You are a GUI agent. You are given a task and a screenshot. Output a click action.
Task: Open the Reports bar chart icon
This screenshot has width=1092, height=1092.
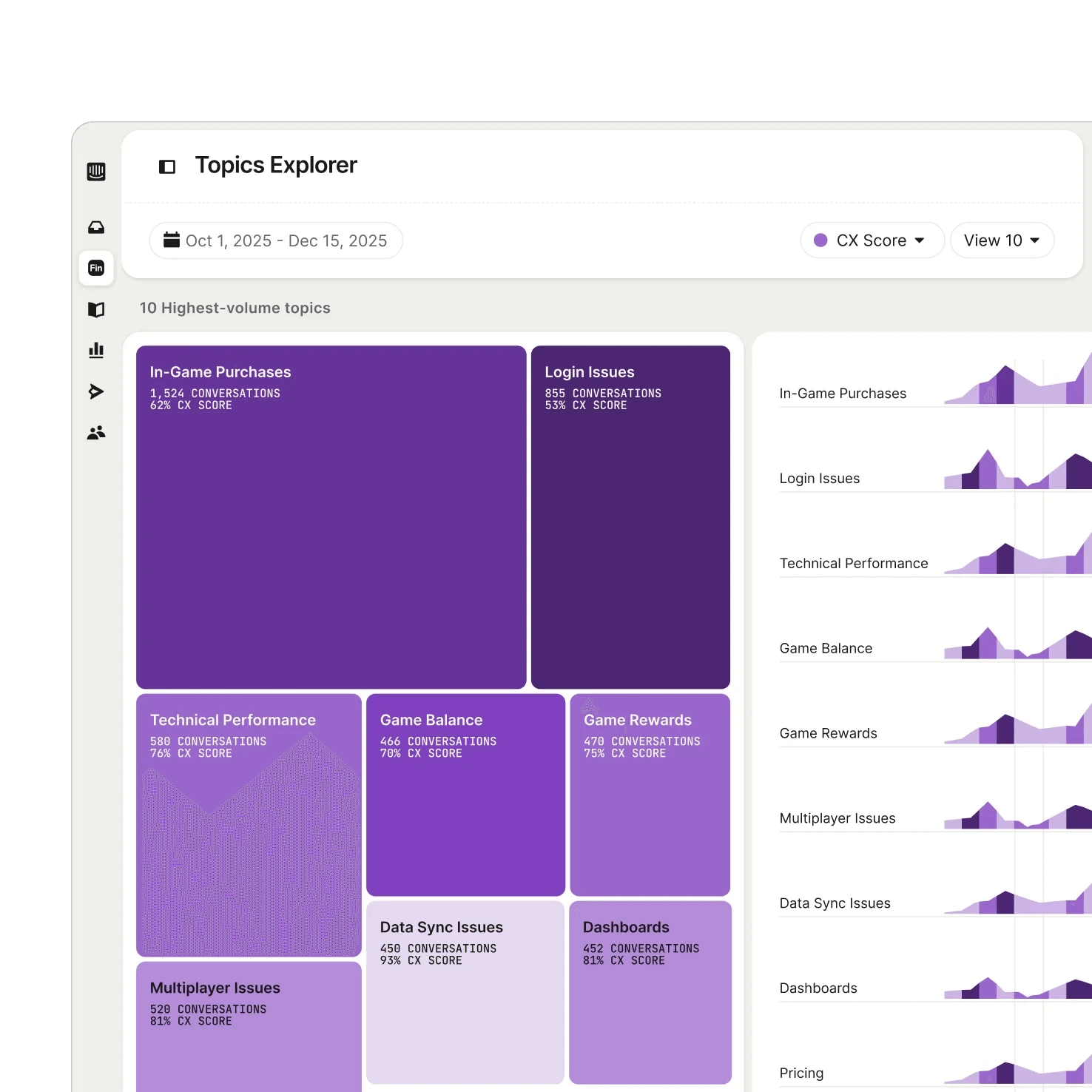pos(96,350)
